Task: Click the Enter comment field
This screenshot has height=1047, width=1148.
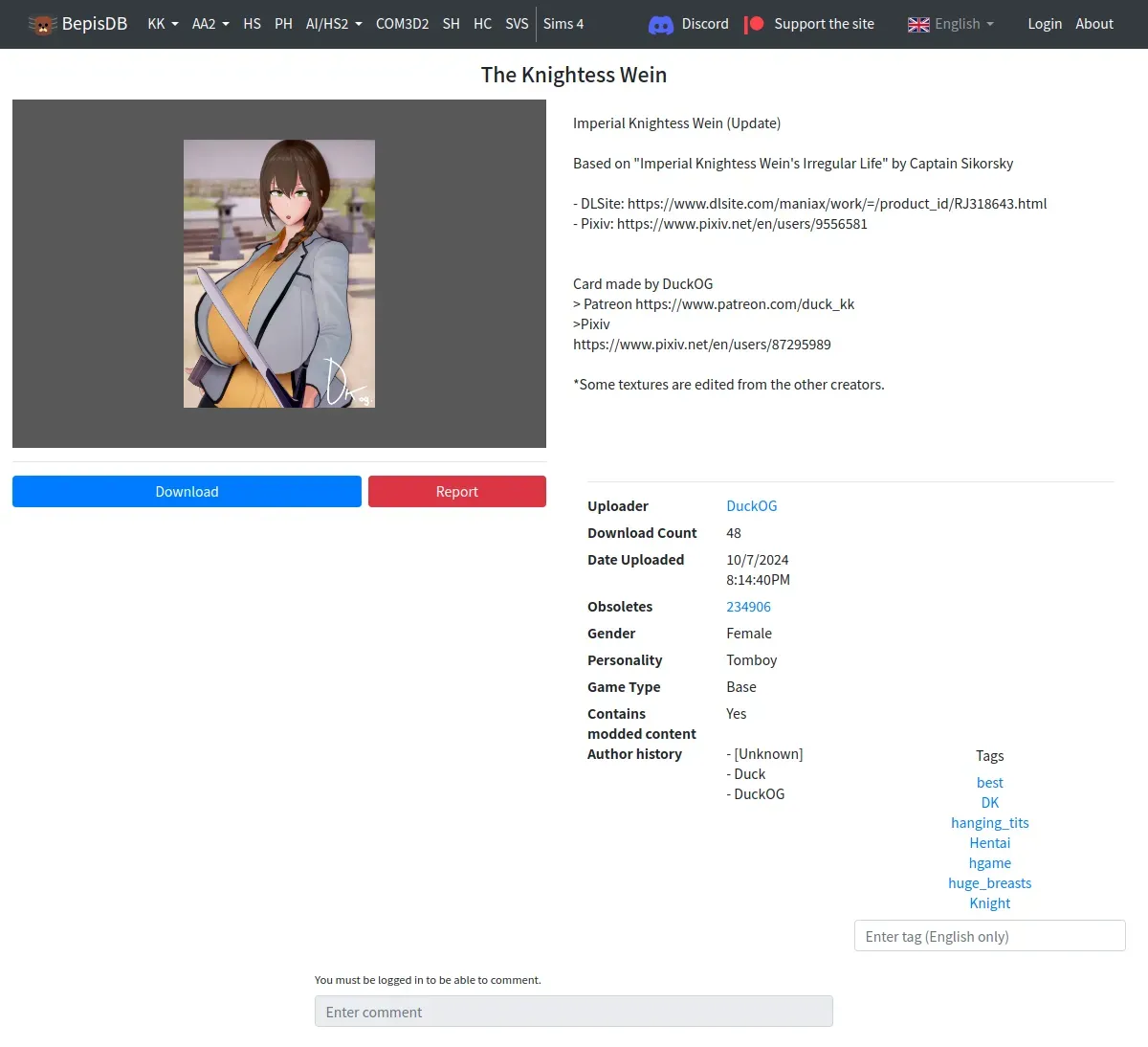Action: pos(574,1012)
